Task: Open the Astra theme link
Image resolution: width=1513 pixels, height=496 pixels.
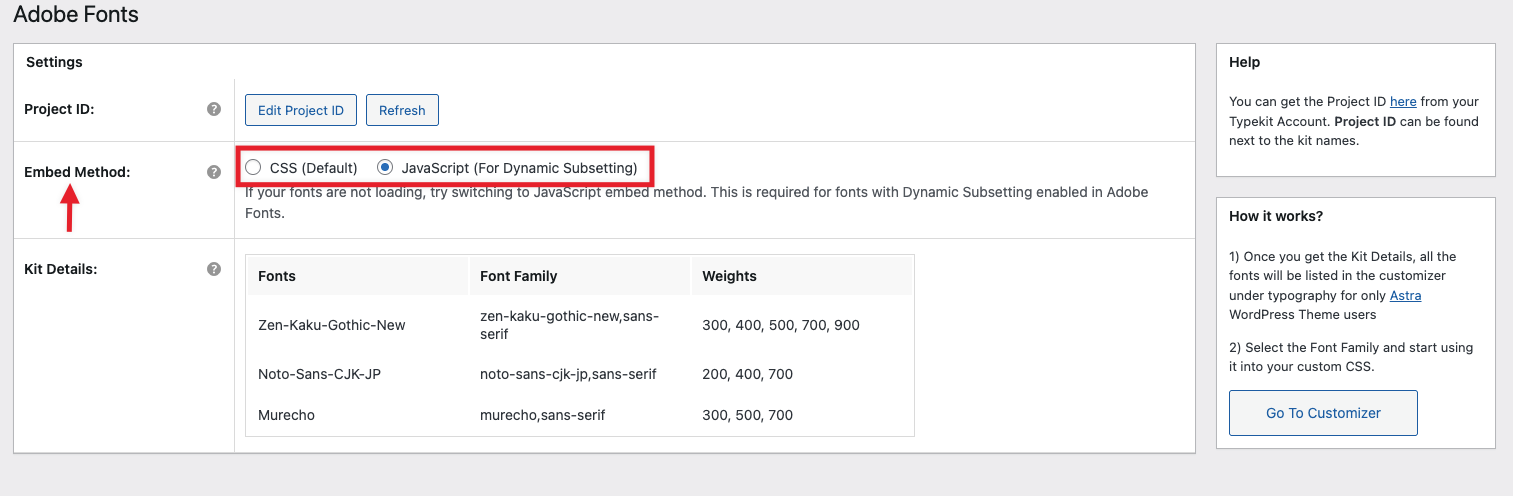Action: (1405, 295)
